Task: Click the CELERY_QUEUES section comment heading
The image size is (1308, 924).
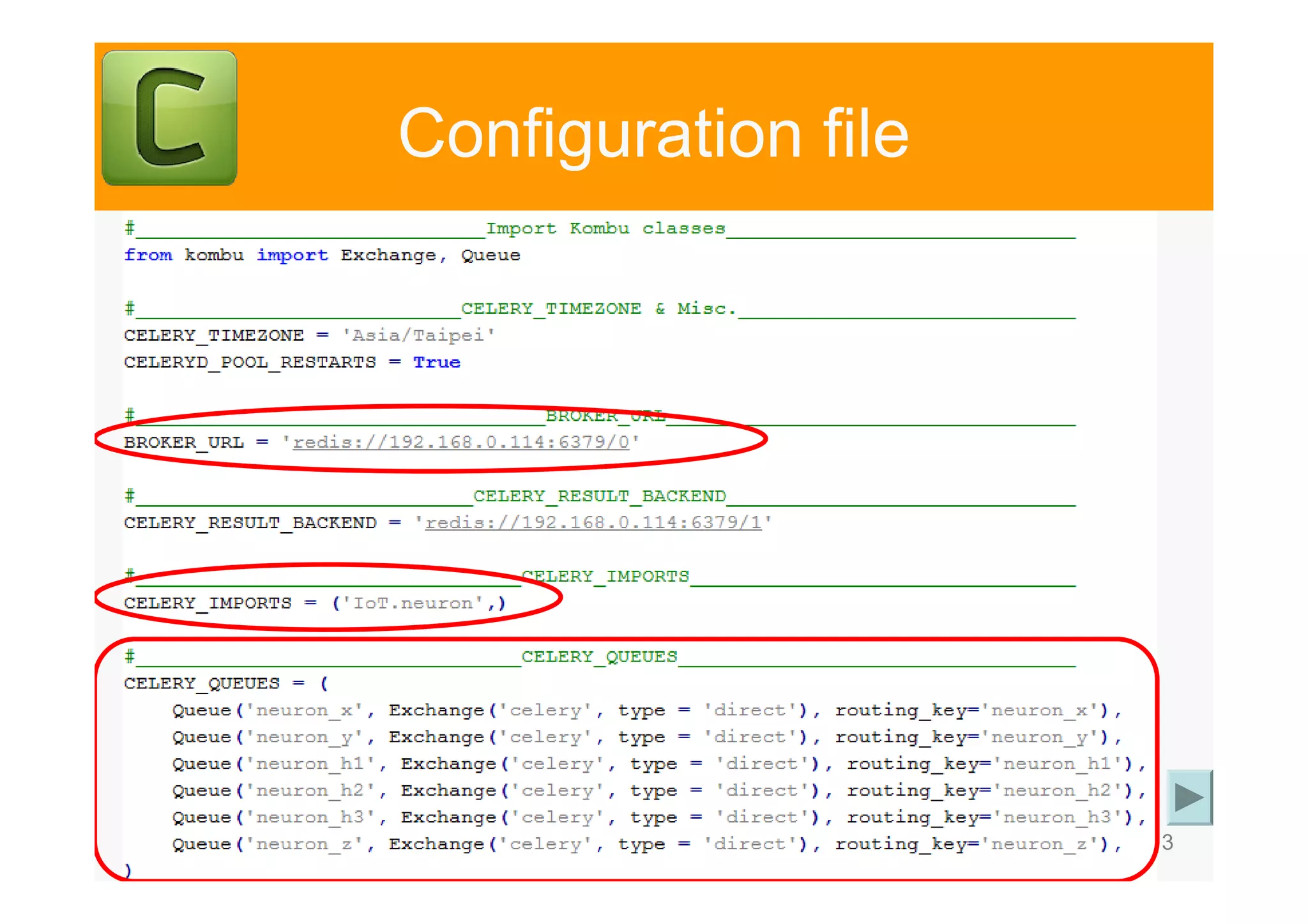Action: coord(598,656)
